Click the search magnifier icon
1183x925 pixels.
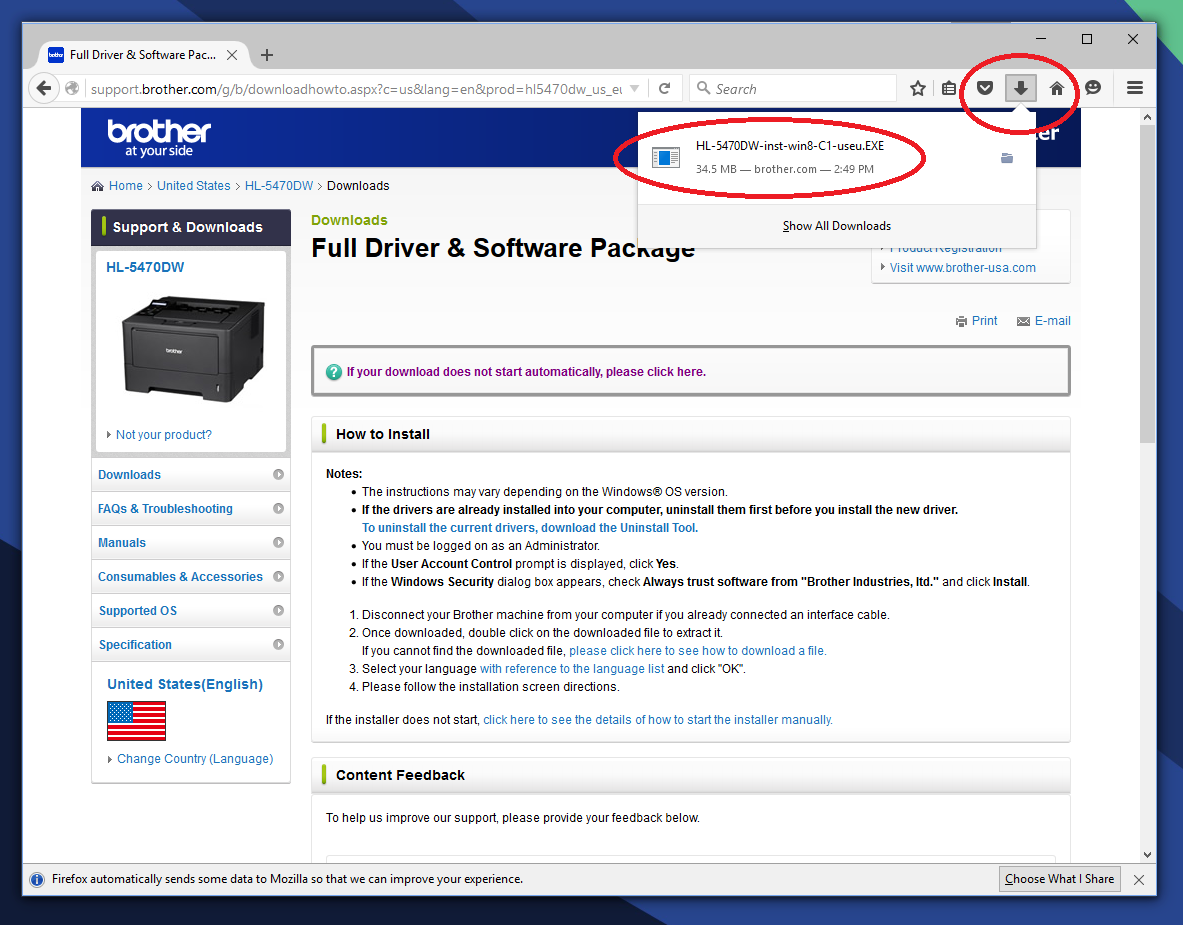[x=703, y=88]
